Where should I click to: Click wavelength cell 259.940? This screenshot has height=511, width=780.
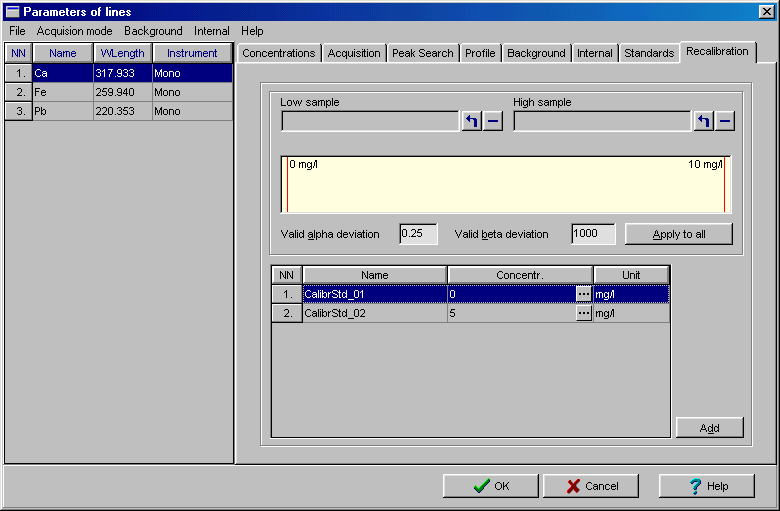tap(122, 92)
